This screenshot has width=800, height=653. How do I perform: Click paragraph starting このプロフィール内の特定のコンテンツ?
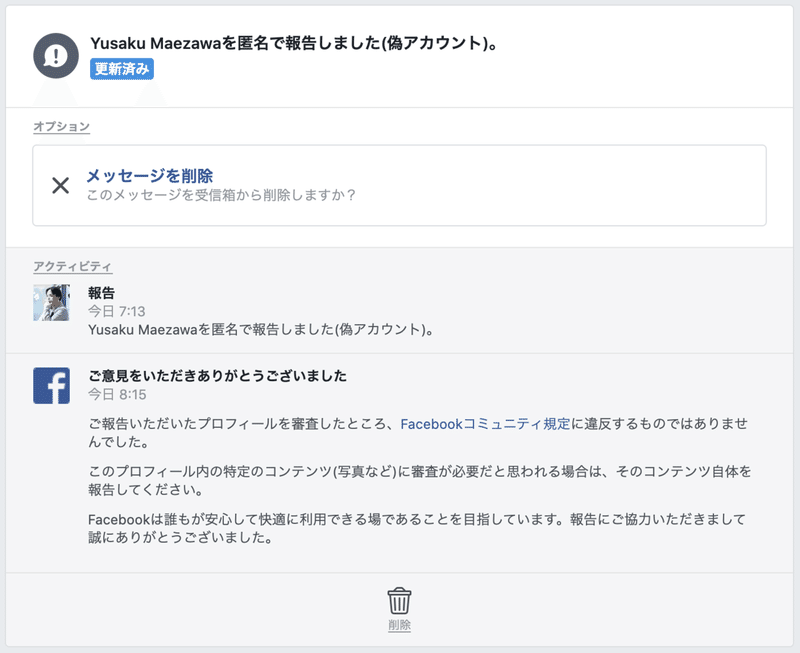point(419,481)
